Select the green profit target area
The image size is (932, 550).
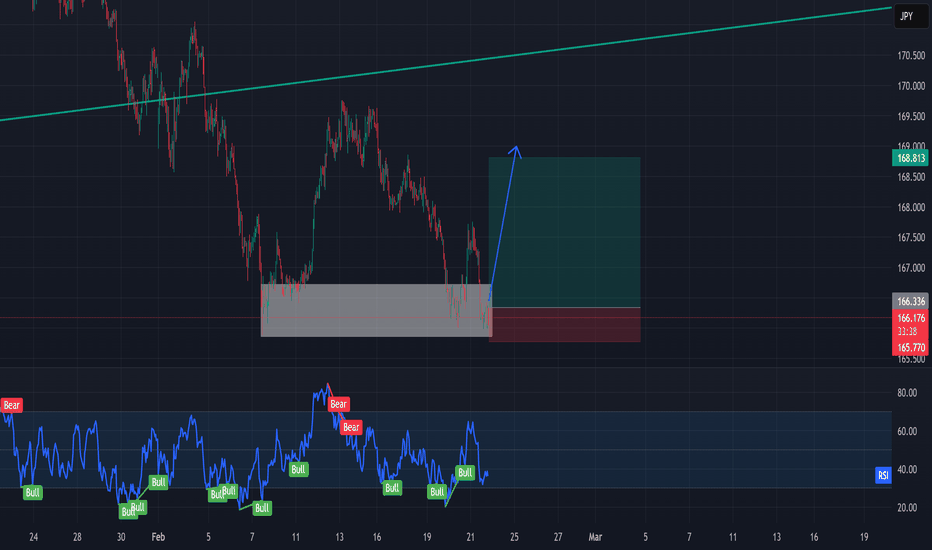[564, 232]
